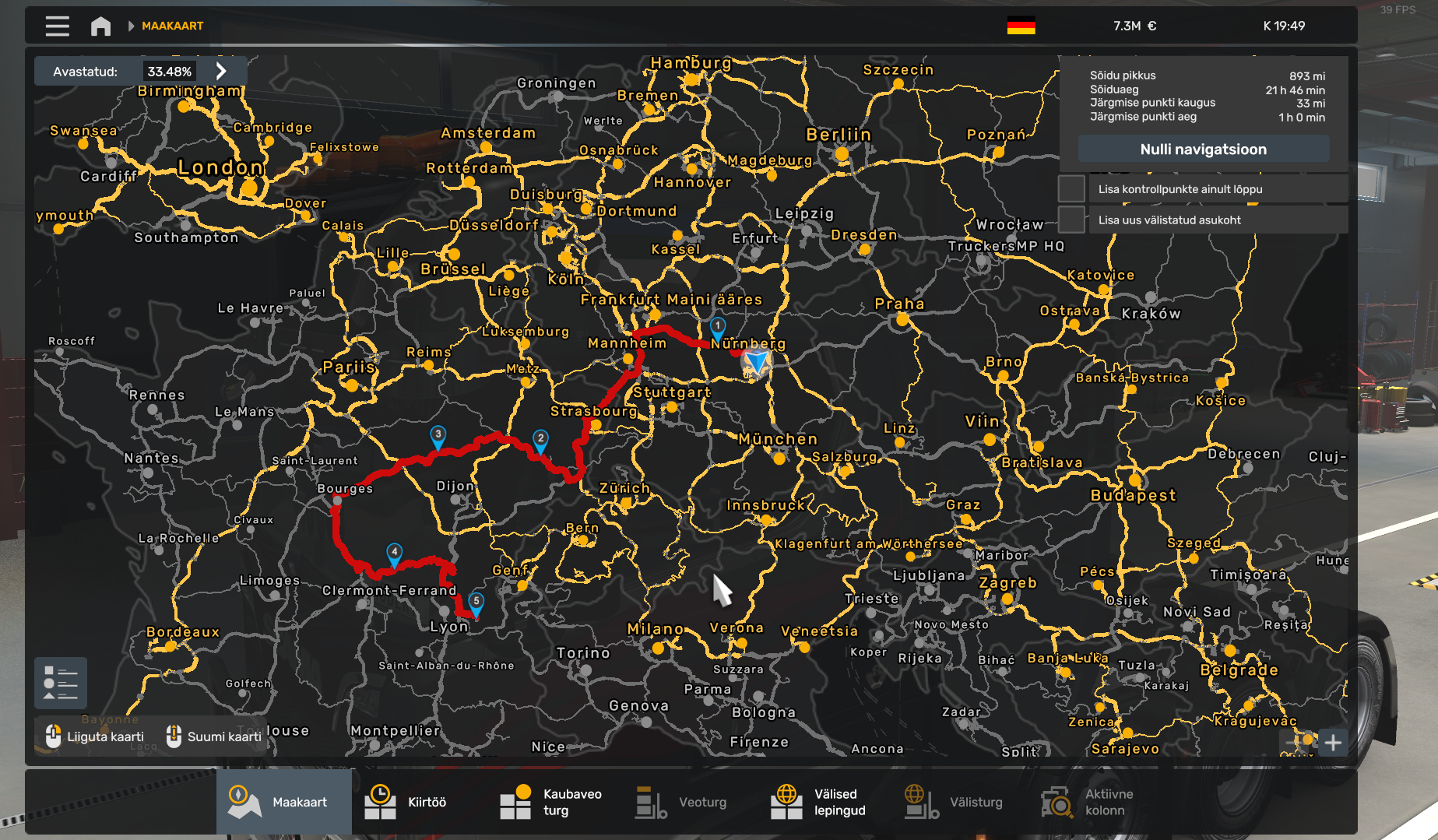
Task: Open Välised lepingud tab
Action: (820, 802)
